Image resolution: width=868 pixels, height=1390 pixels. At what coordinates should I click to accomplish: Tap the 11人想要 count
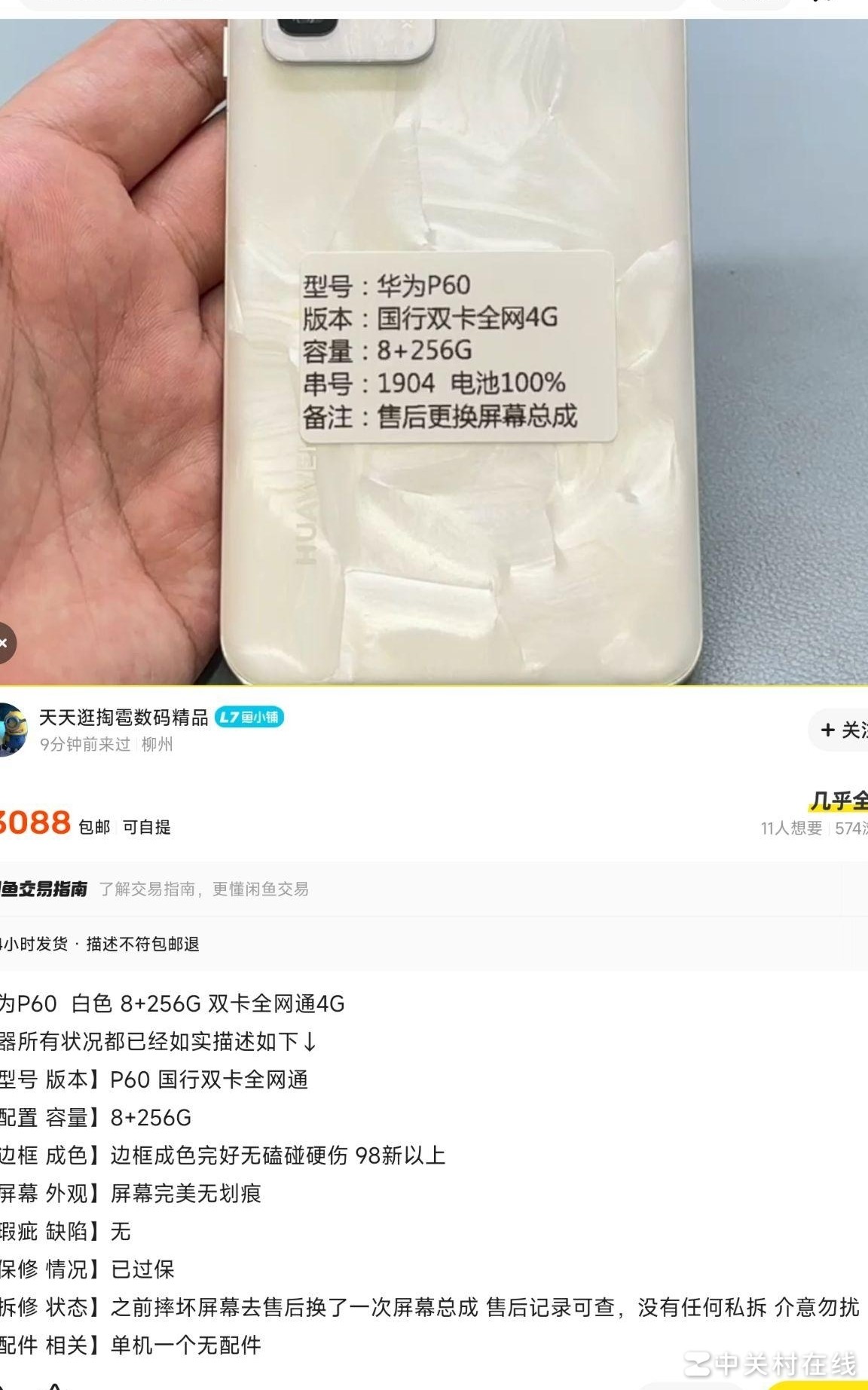coord(791,828)
